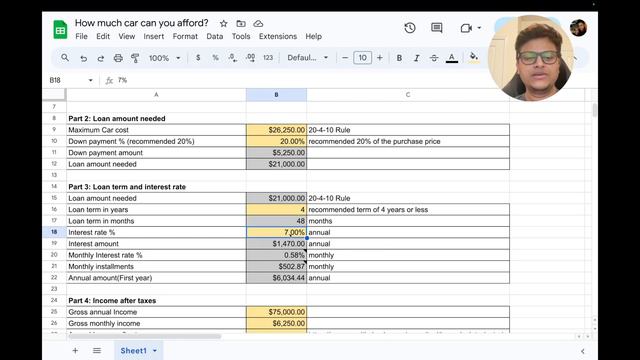Open Sheet1 tab options arrow

(155, 351)
